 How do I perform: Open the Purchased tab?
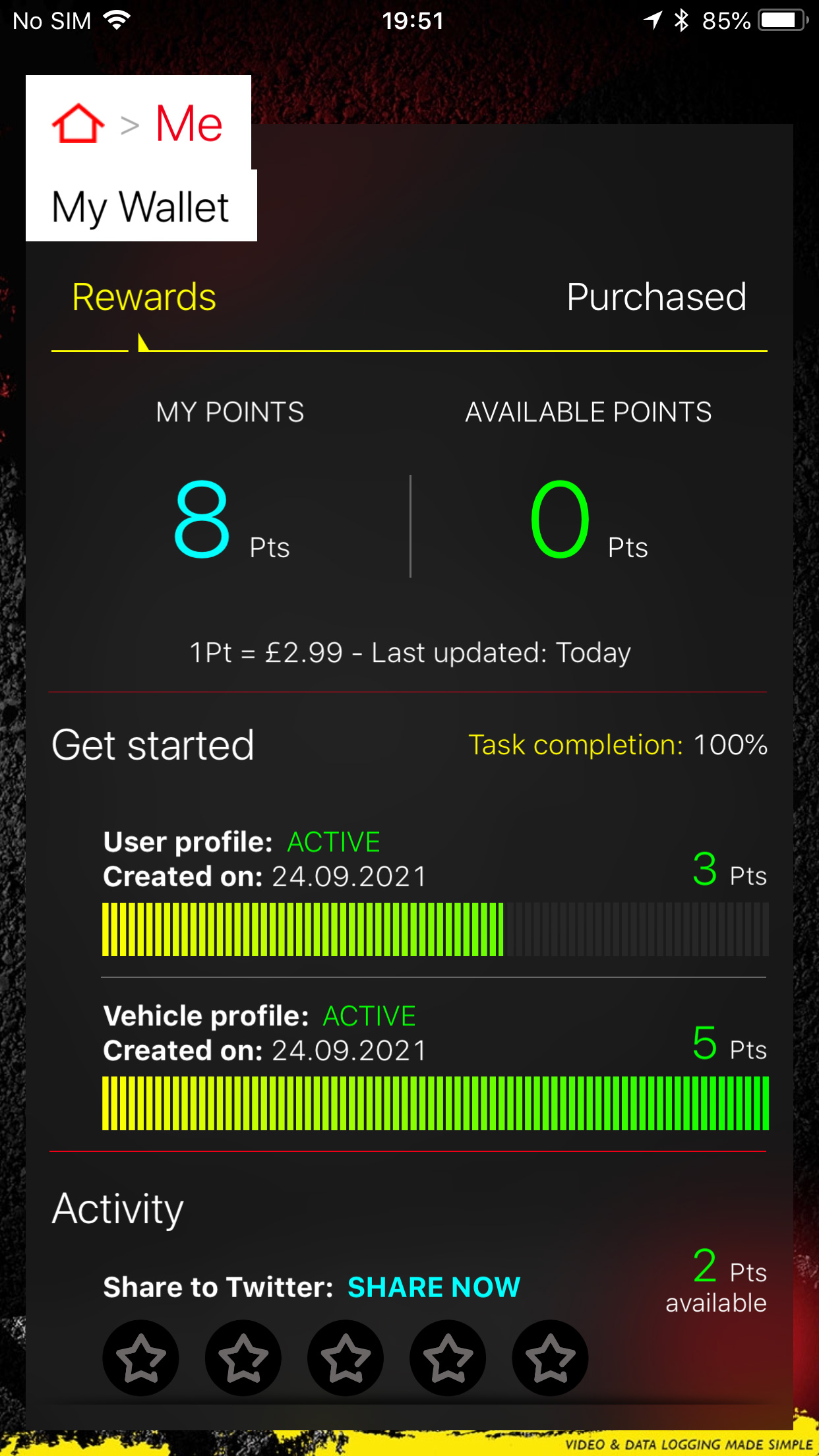point(656,297)
